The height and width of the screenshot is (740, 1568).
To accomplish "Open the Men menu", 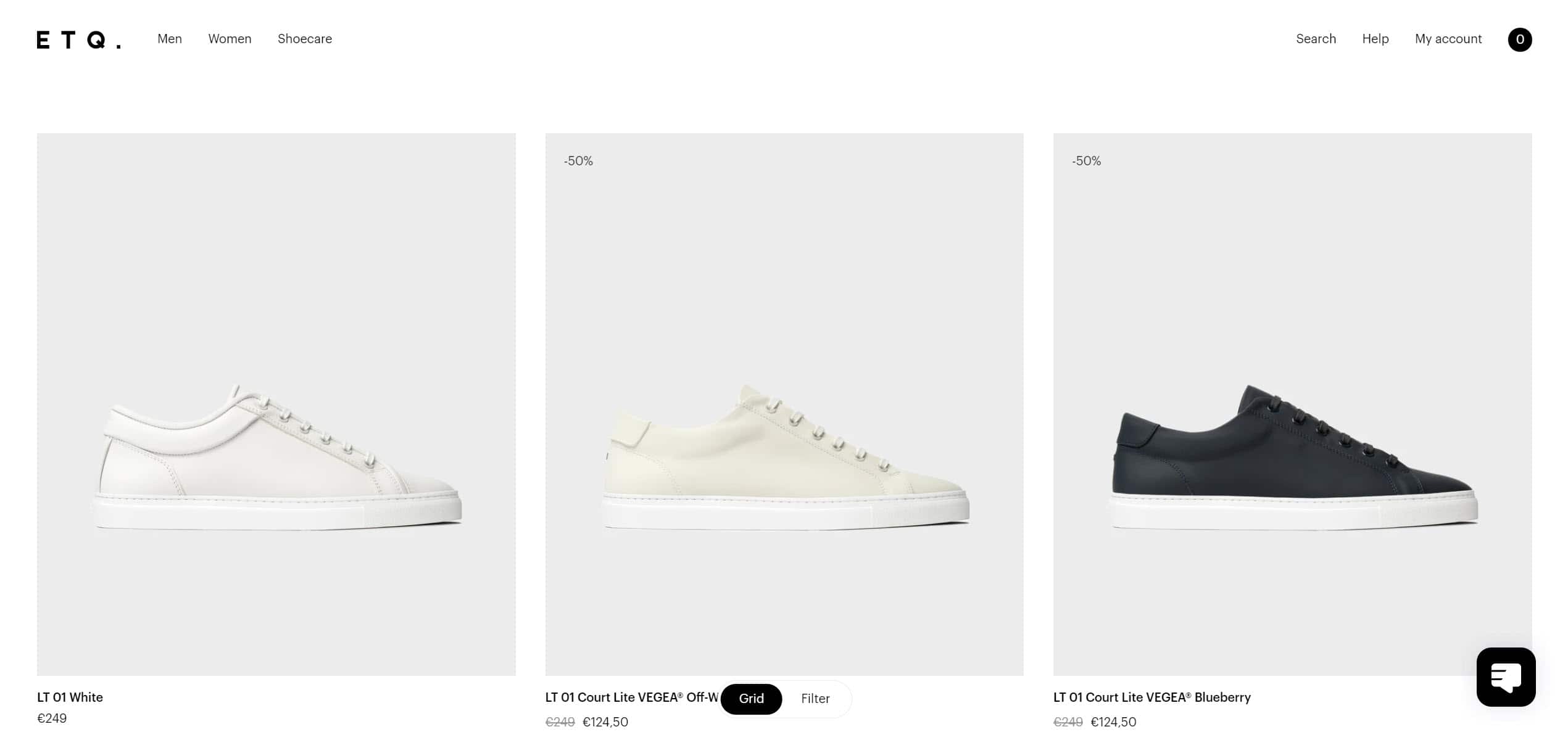I will (170, 39).
